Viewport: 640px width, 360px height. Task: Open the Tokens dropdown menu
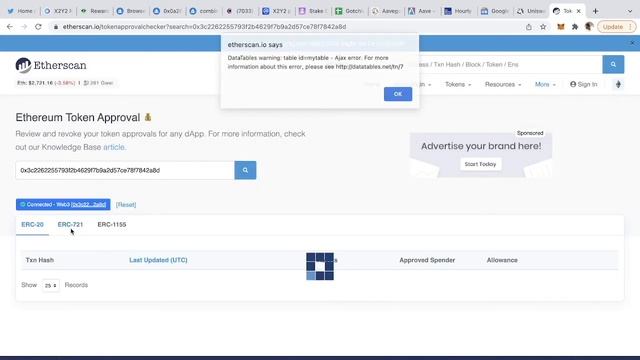tap(458, 84)
